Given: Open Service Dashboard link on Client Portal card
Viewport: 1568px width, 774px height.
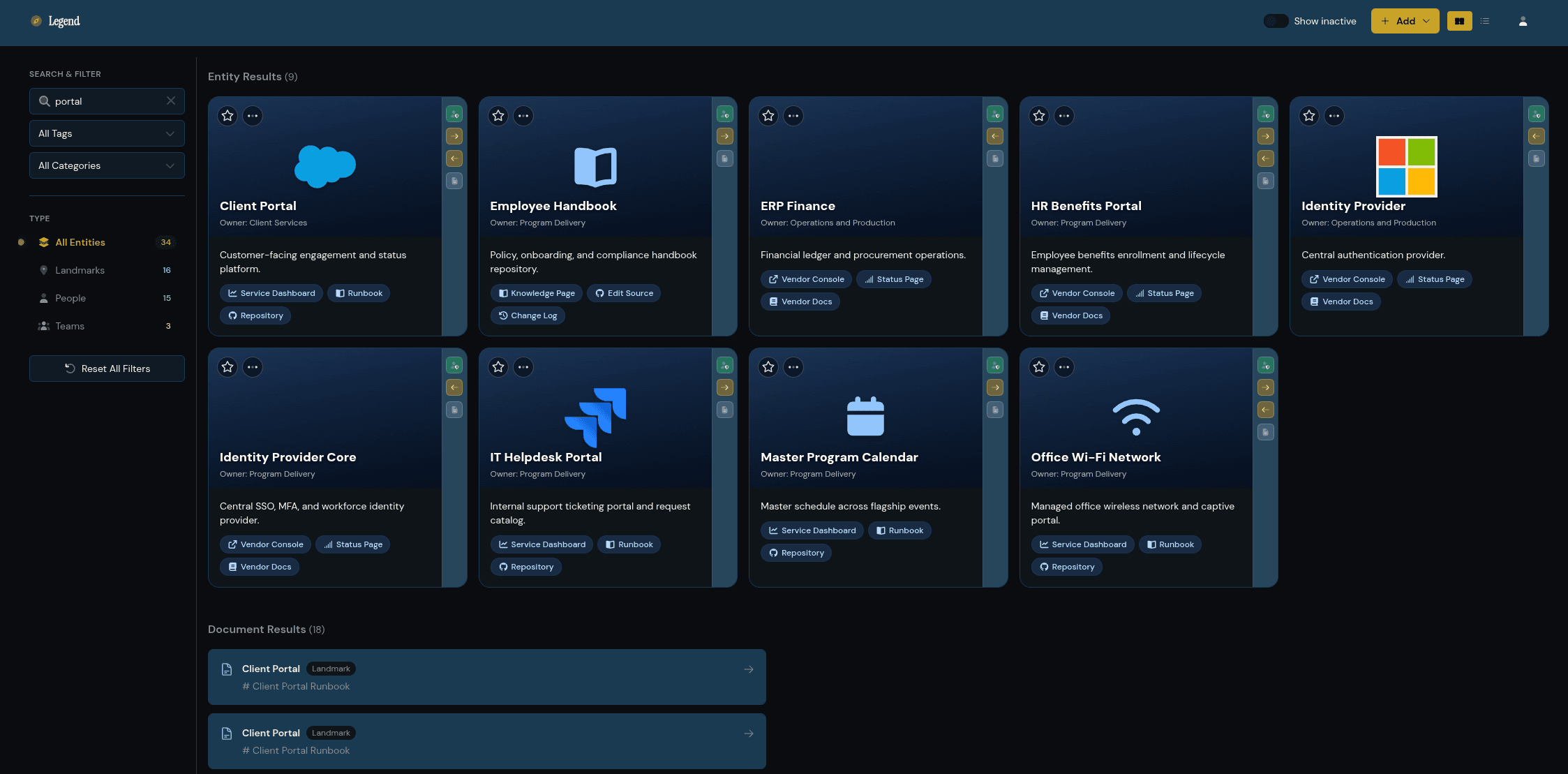Looking at the screenshot, I should point(271,293).
